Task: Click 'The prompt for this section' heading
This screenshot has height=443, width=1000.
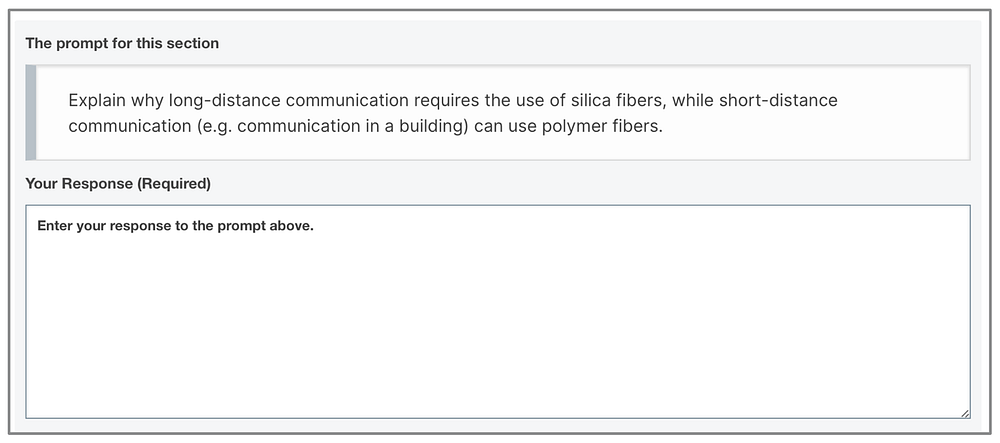Action: tap(122, 43)
